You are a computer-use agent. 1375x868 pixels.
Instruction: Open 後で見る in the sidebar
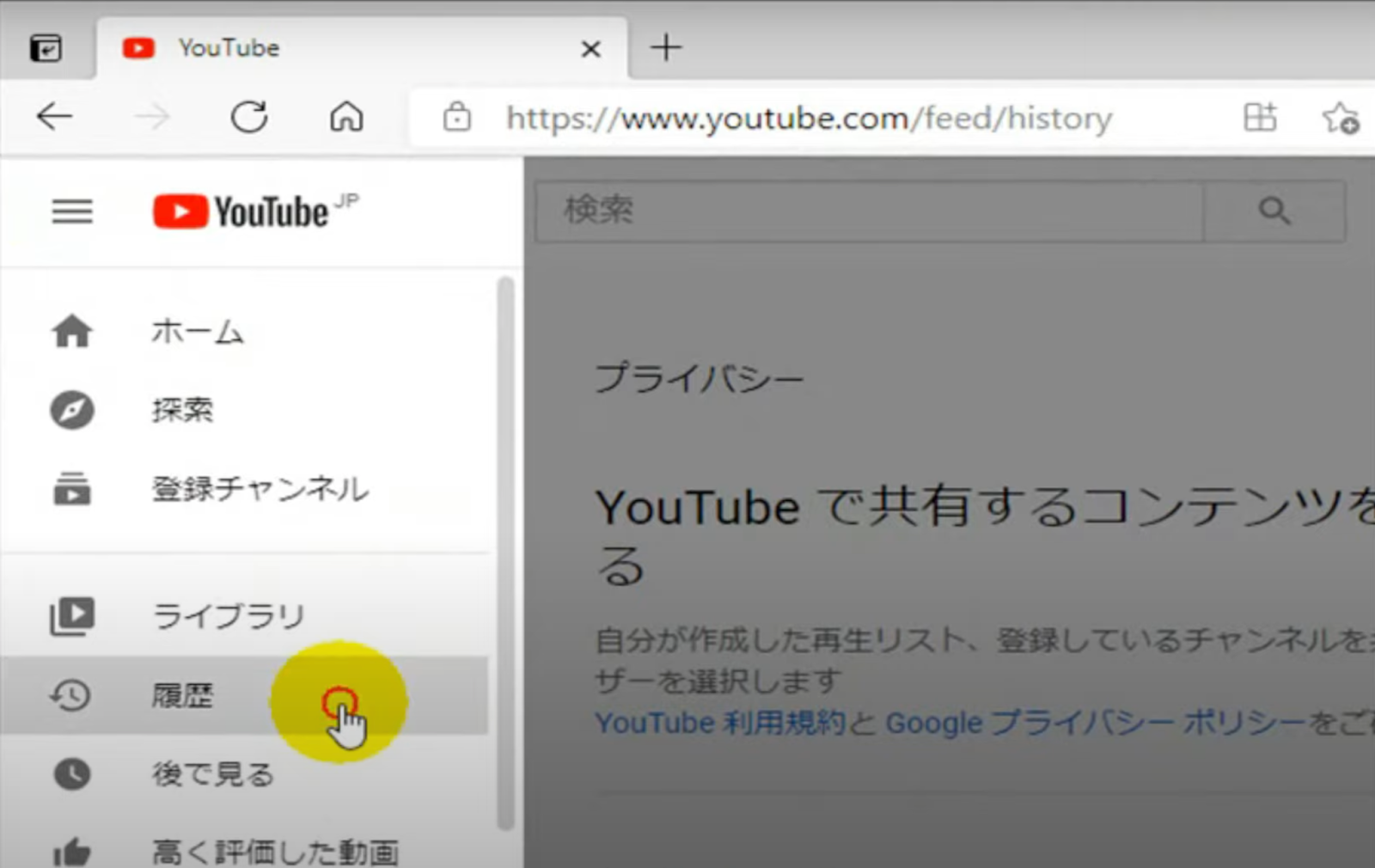(245, 774)
